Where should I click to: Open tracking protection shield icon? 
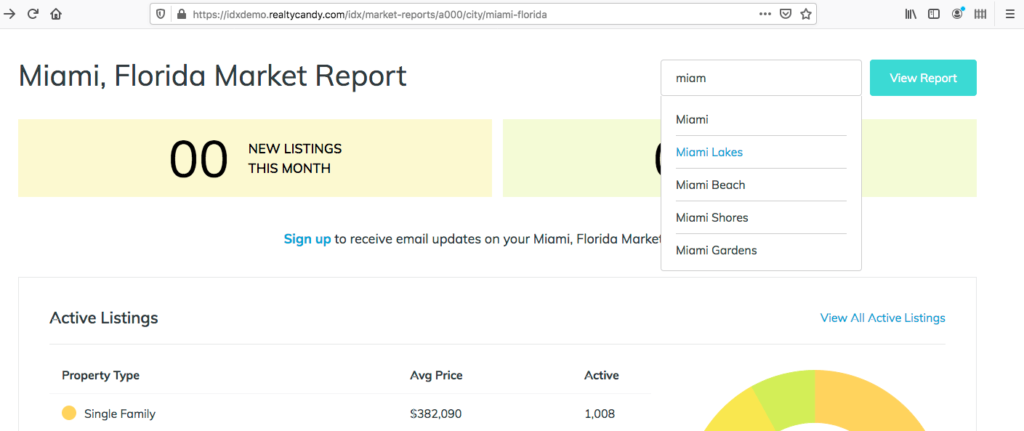tap(161, 14)
